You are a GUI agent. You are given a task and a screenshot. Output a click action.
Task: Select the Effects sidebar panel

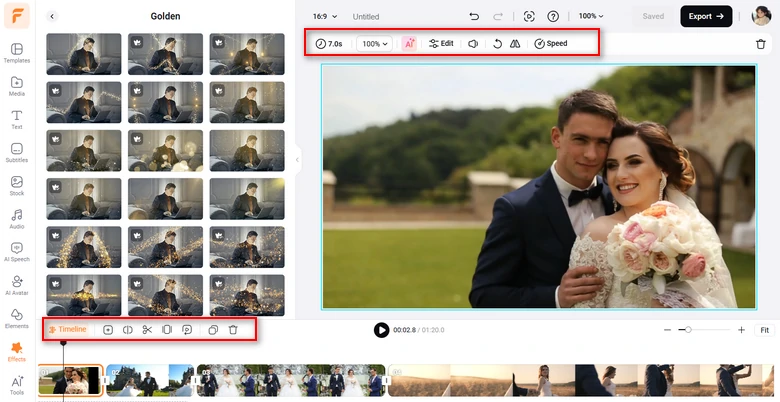pyautogui.click(x=17, y=351)
